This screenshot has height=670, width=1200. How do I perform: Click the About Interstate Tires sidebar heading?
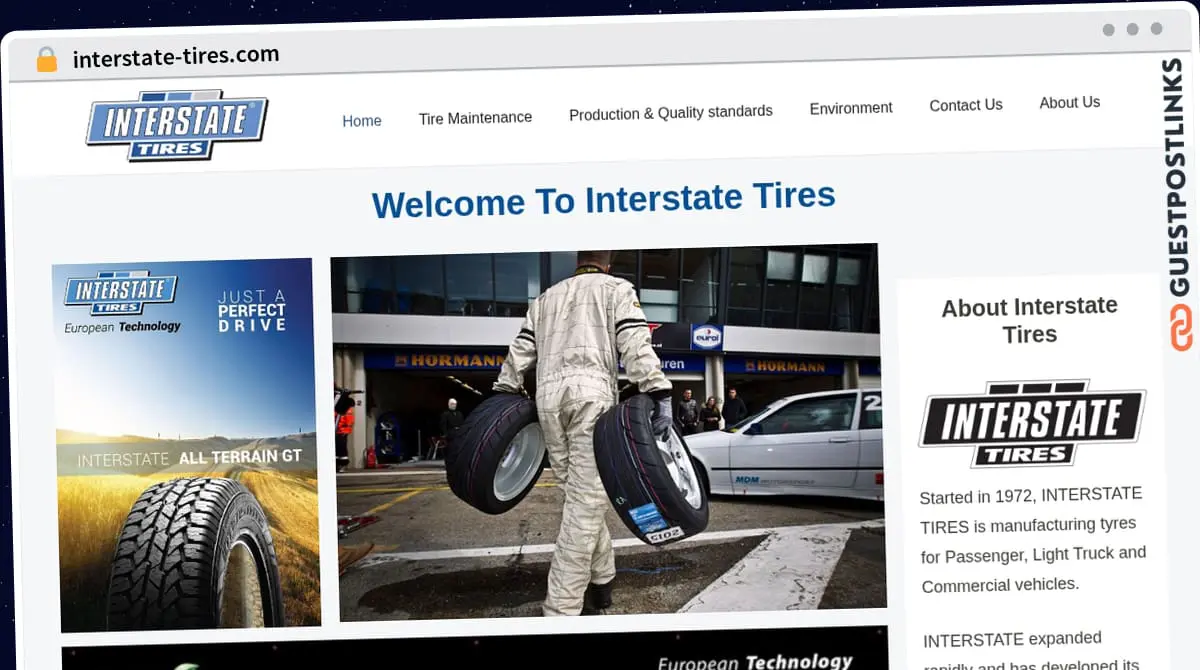(x=1029, y=320)
